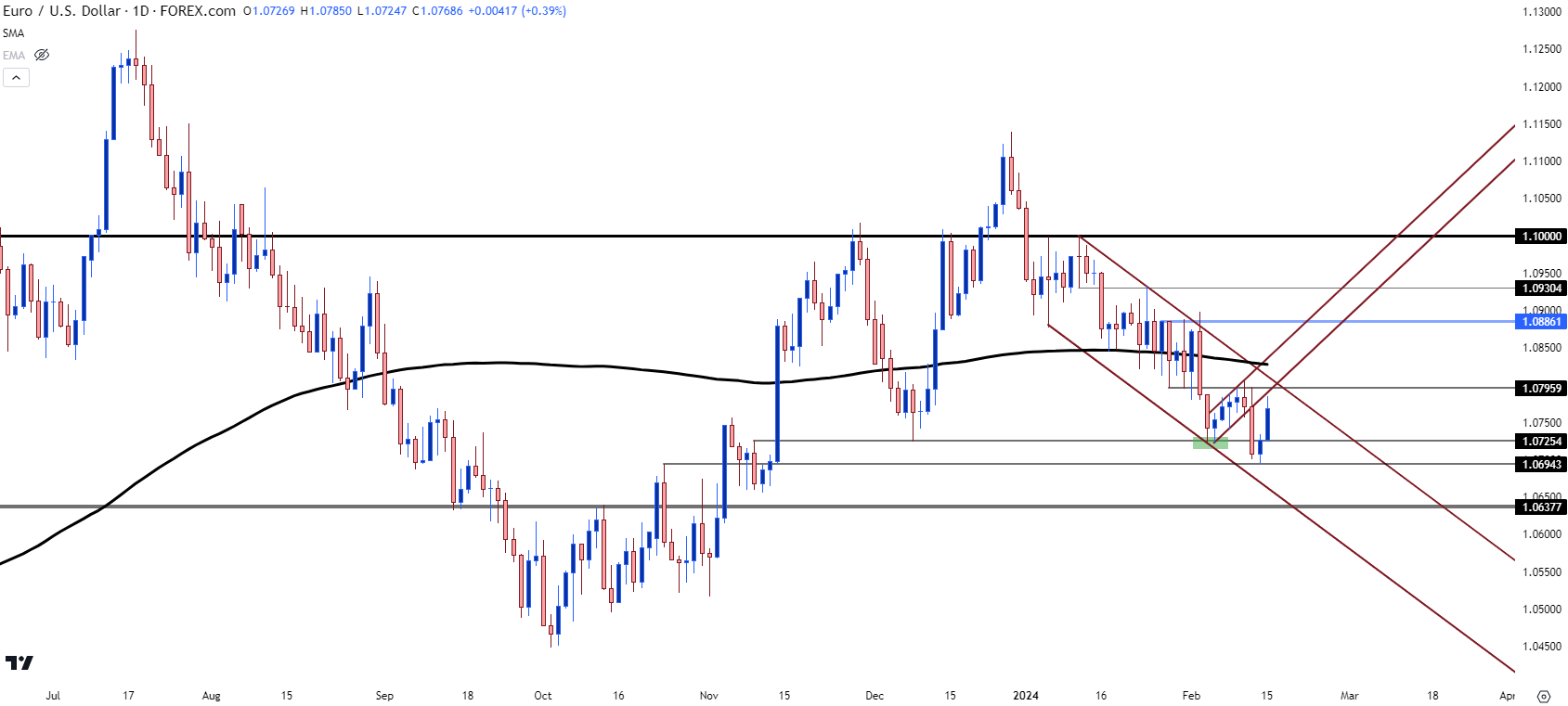Select the 1.09304 price label

coord(1541,289)
